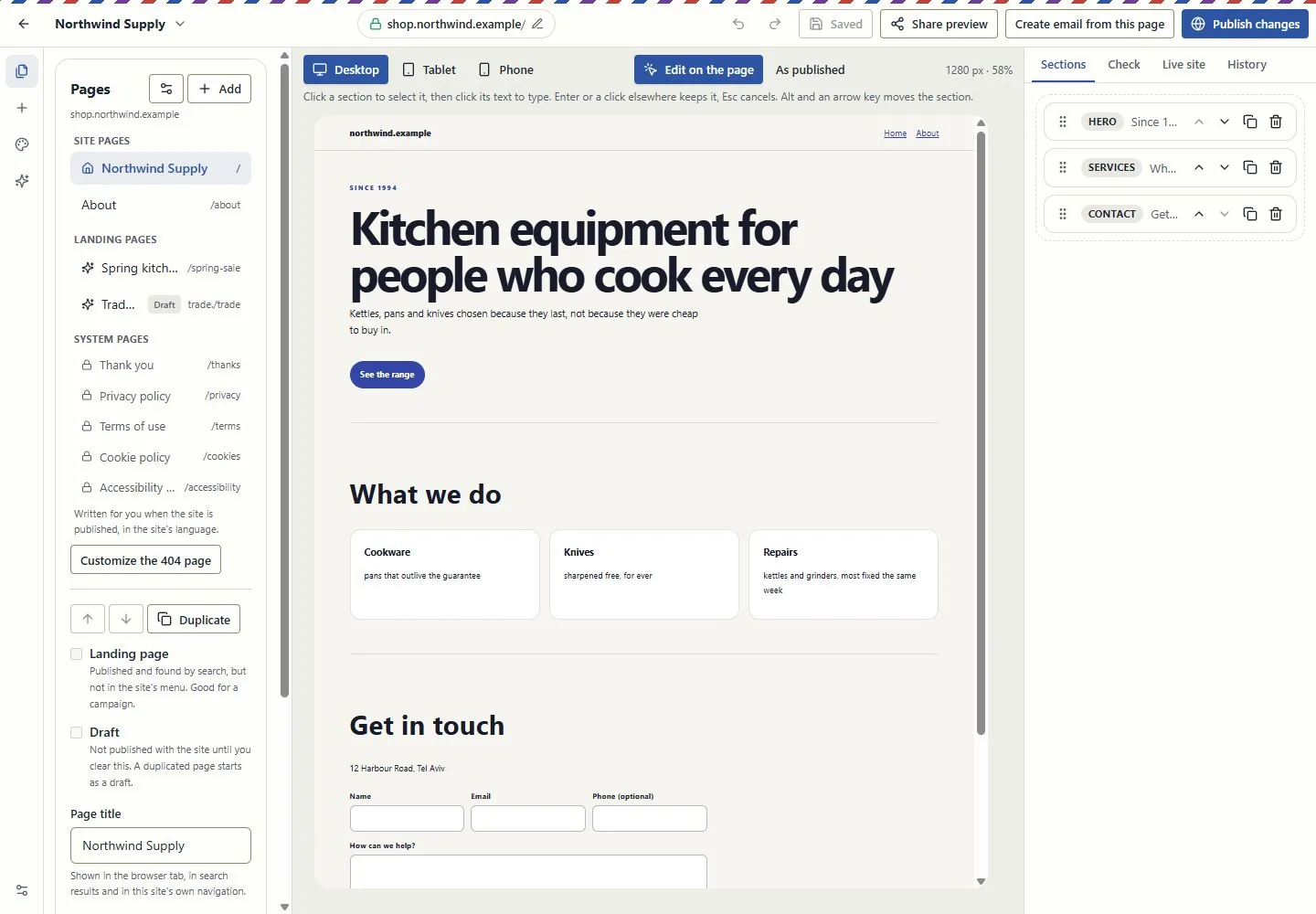Image resolution: width=1316 pixels, height=914 pixels.
Task: Go back with the left arrow icon
Action: 24,24
